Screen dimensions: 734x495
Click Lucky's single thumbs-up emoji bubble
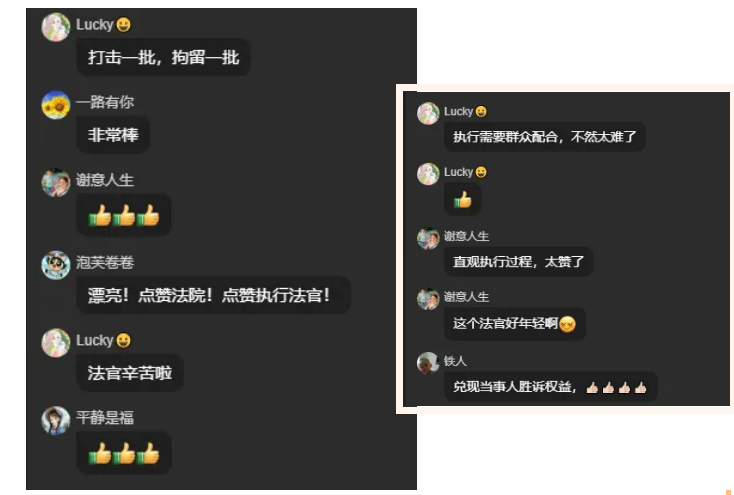click(x=462, y=199)
